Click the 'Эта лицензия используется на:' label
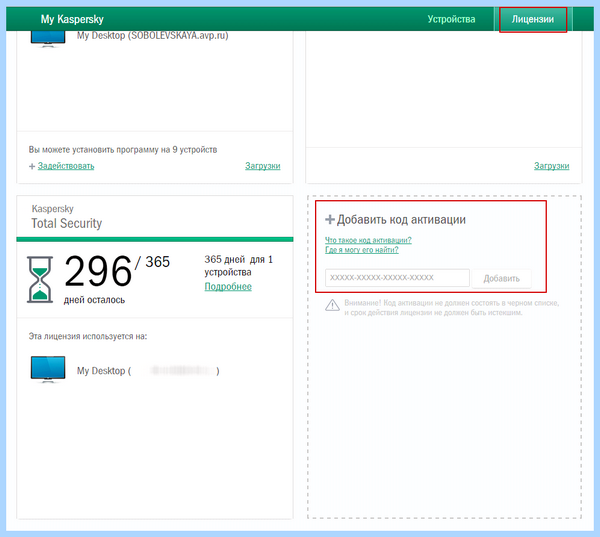 (x=88, y=336)
